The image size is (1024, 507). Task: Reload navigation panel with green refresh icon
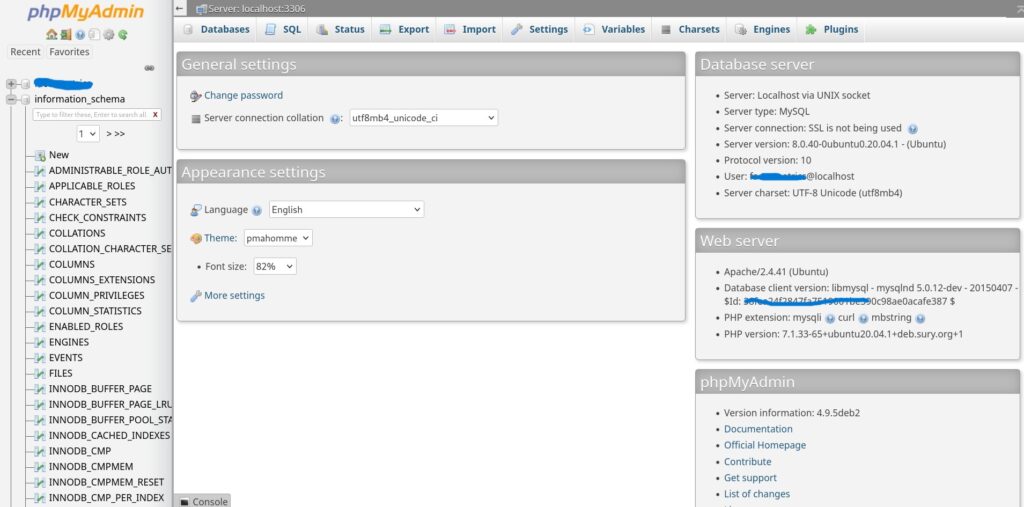[122, 35]
